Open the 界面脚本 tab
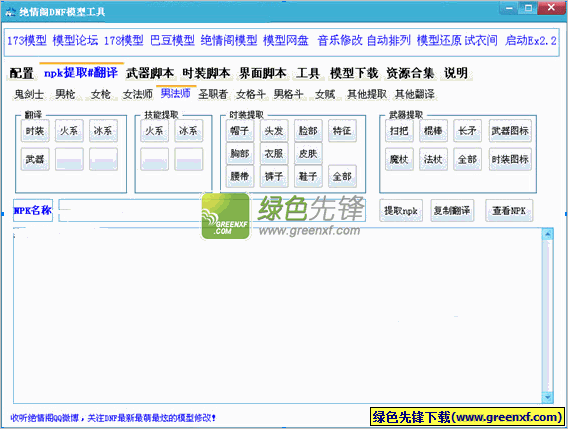 263,73
